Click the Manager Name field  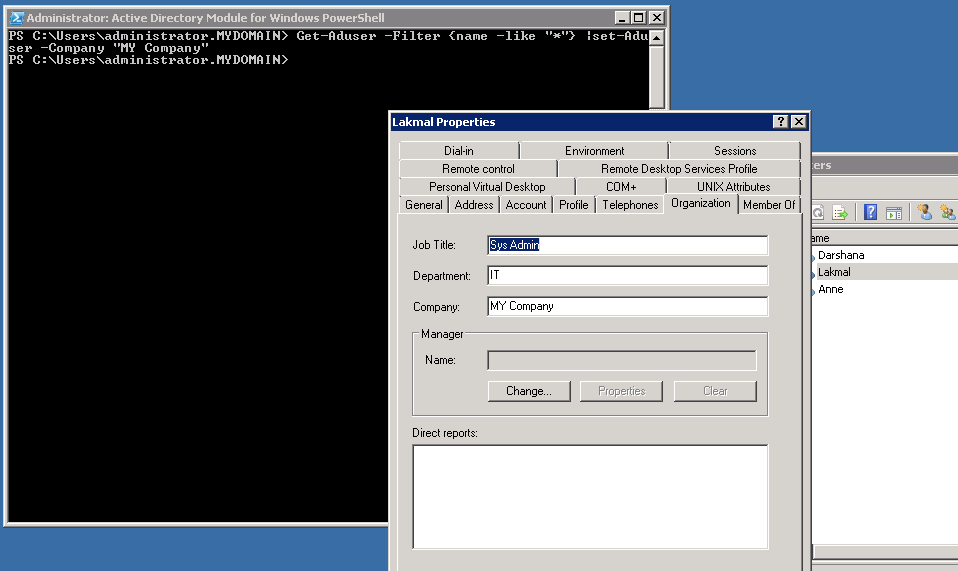point(621,360)
